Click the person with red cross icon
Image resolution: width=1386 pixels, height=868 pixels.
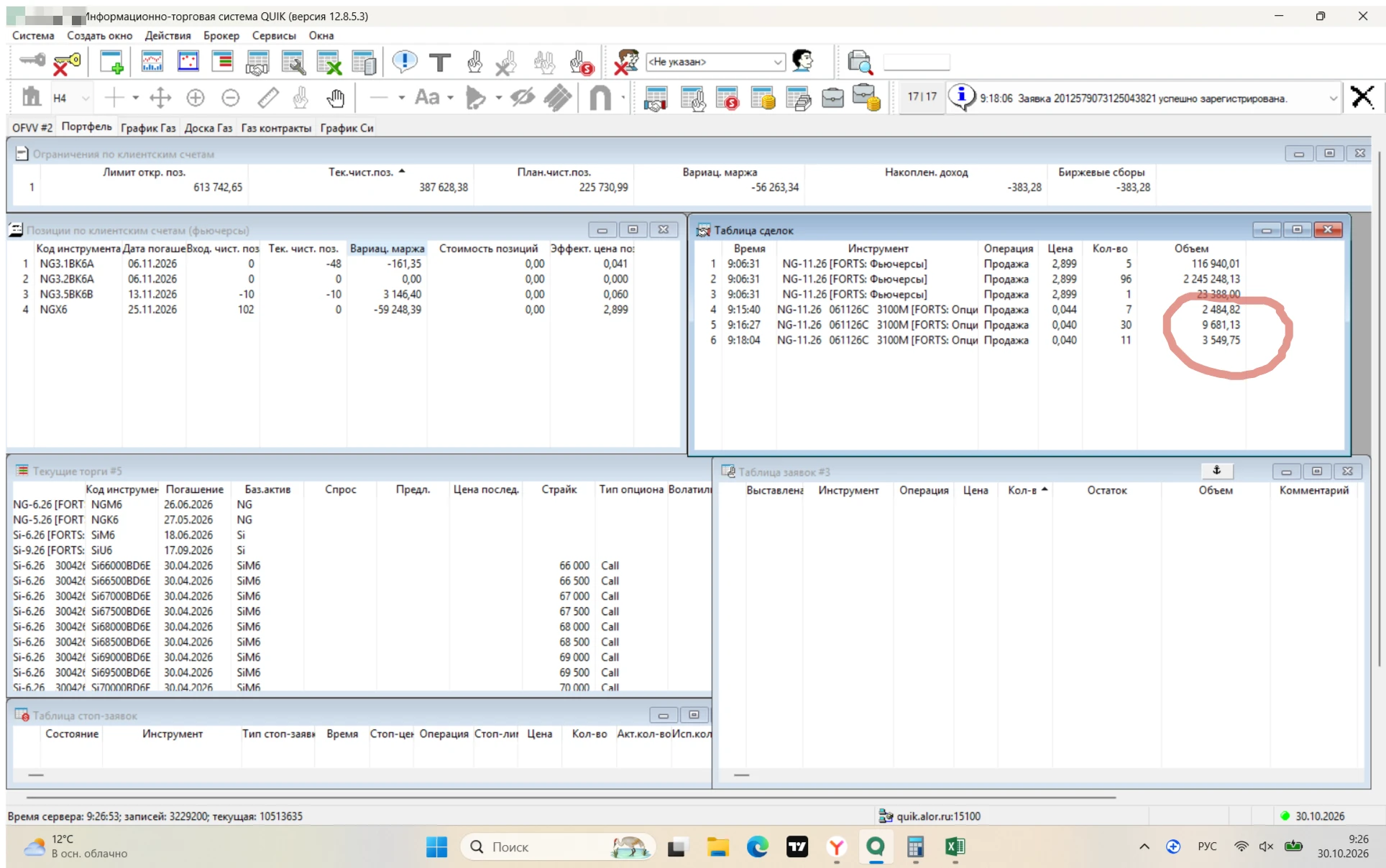point(626,62)
